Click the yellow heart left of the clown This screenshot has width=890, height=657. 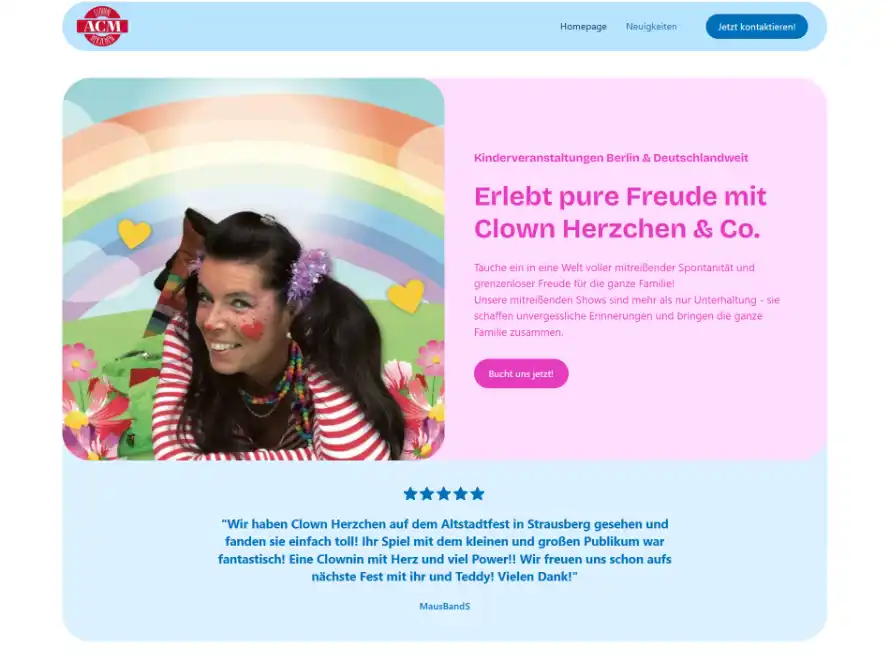pos(134,233)
